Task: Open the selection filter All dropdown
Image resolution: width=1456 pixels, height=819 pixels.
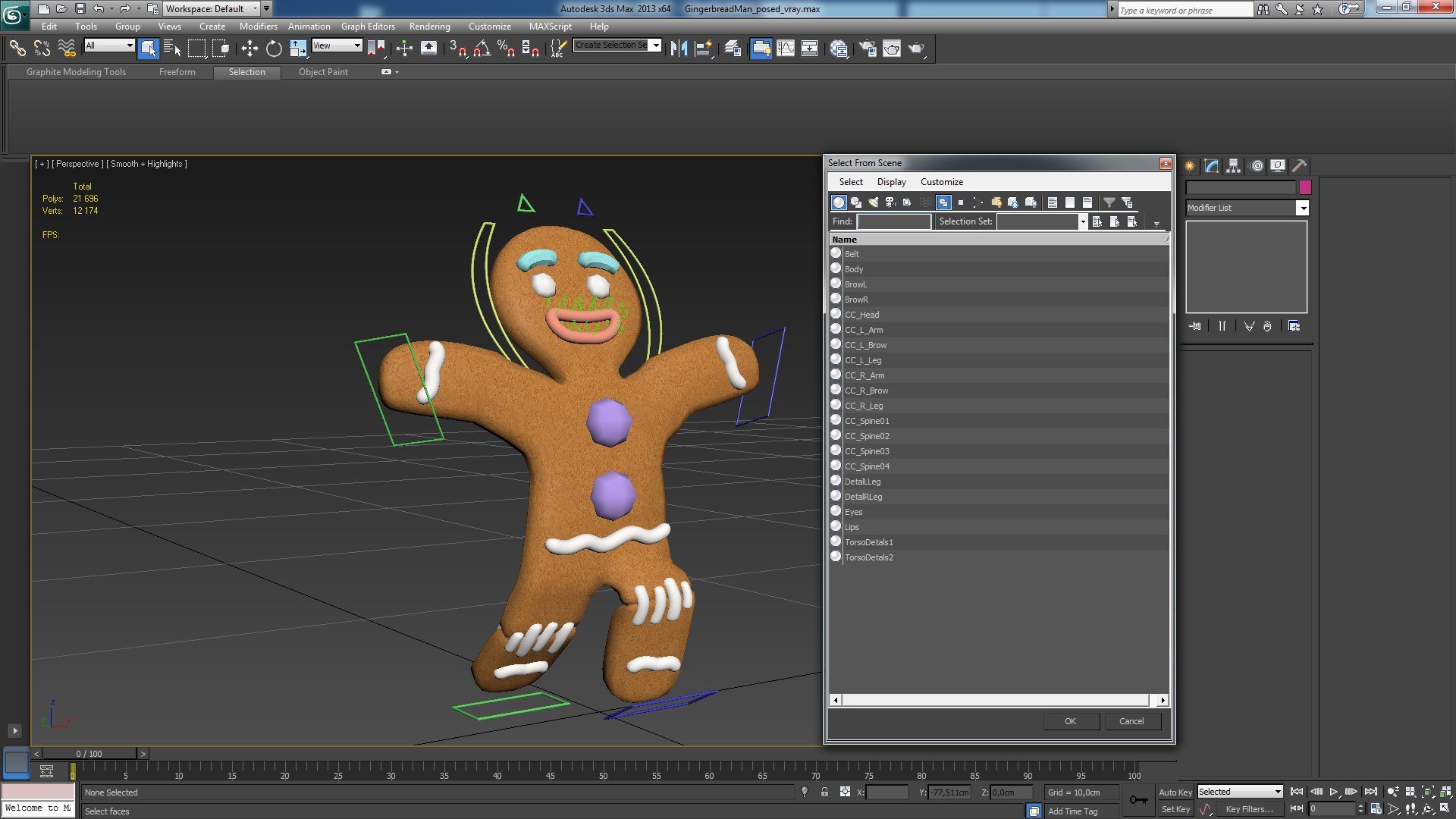Action: 109,45
